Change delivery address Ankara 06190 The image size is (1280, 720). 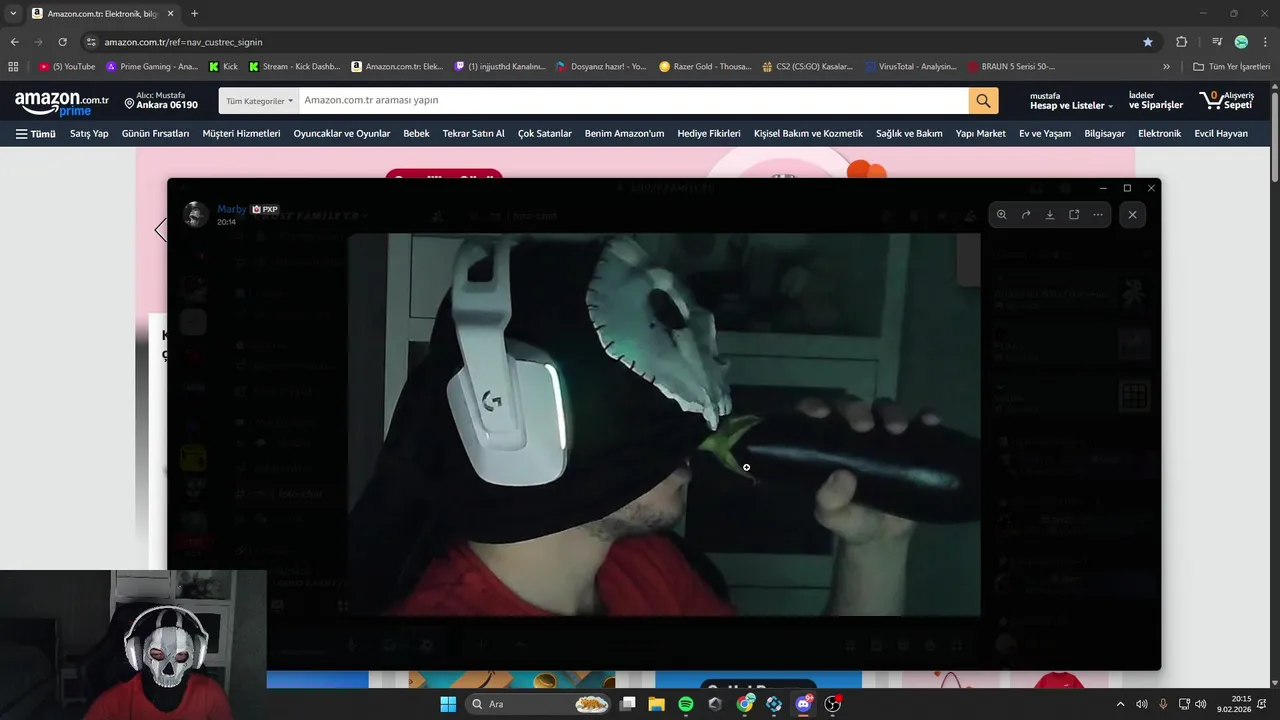(161, 100)
